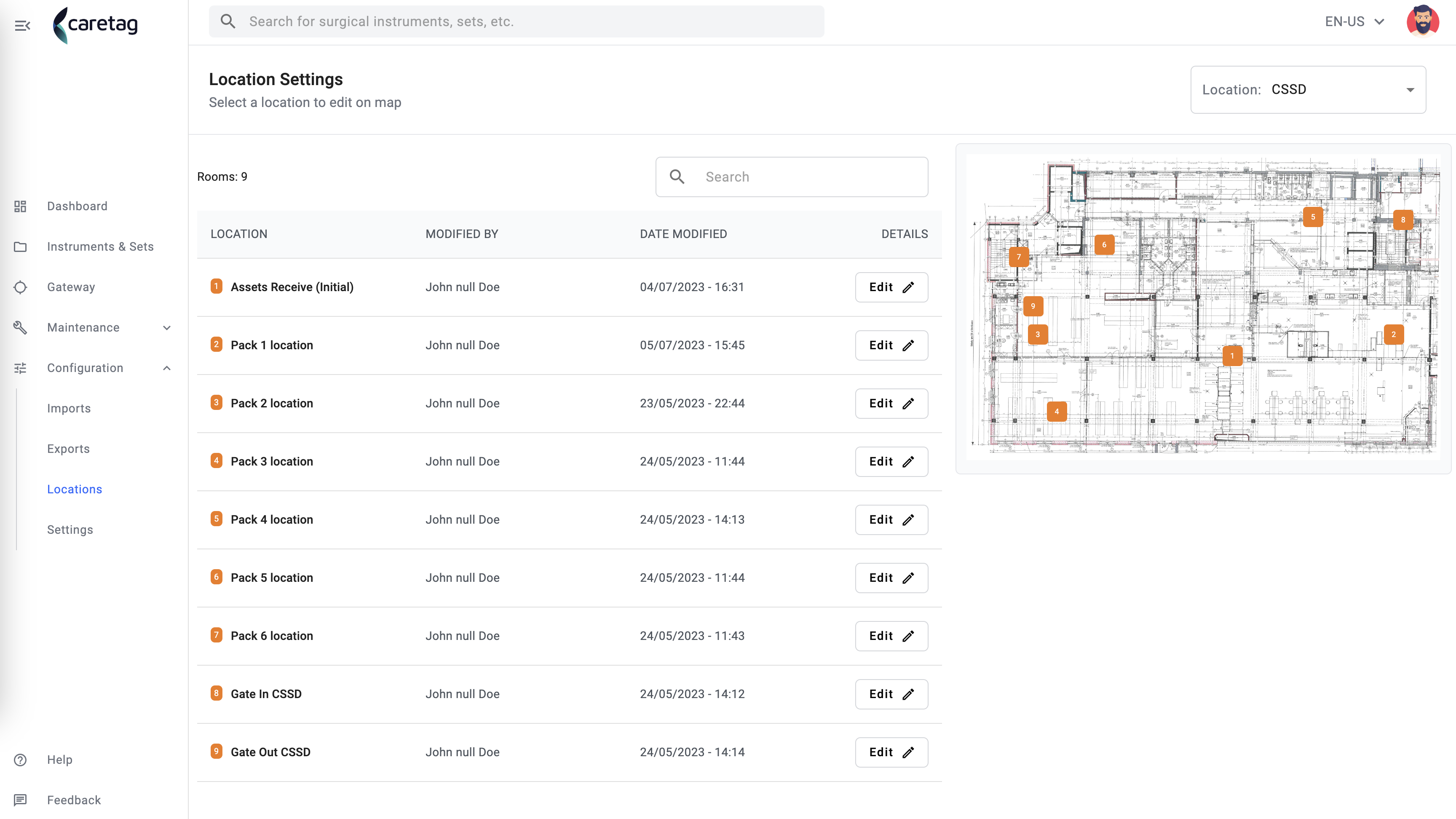Screen dimensions: 1456x819
Task: Click the user avatar picture
Action: tap(1423, 21)
